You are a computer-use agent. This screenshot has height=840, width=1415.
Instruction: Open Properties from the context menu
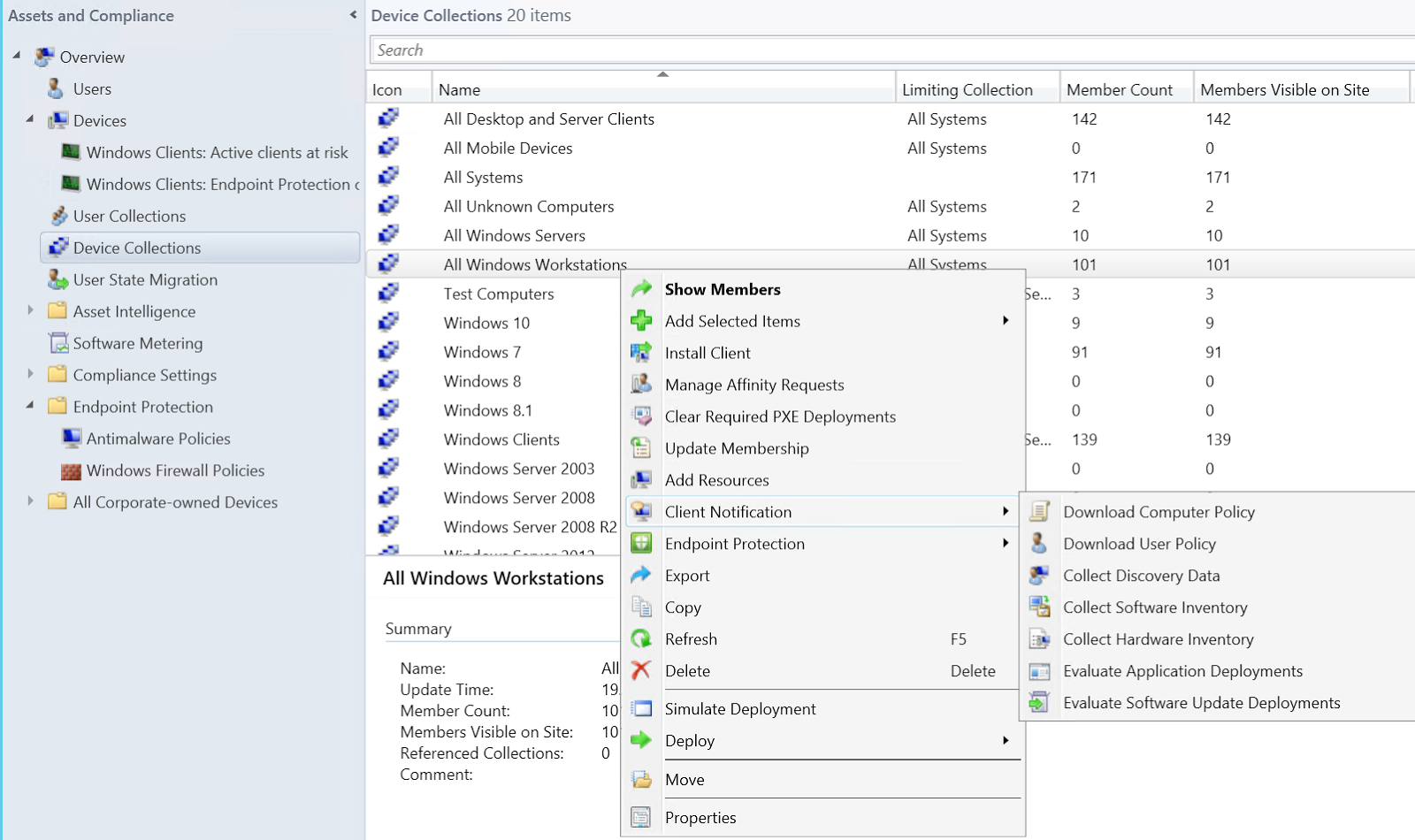point(700,818)
